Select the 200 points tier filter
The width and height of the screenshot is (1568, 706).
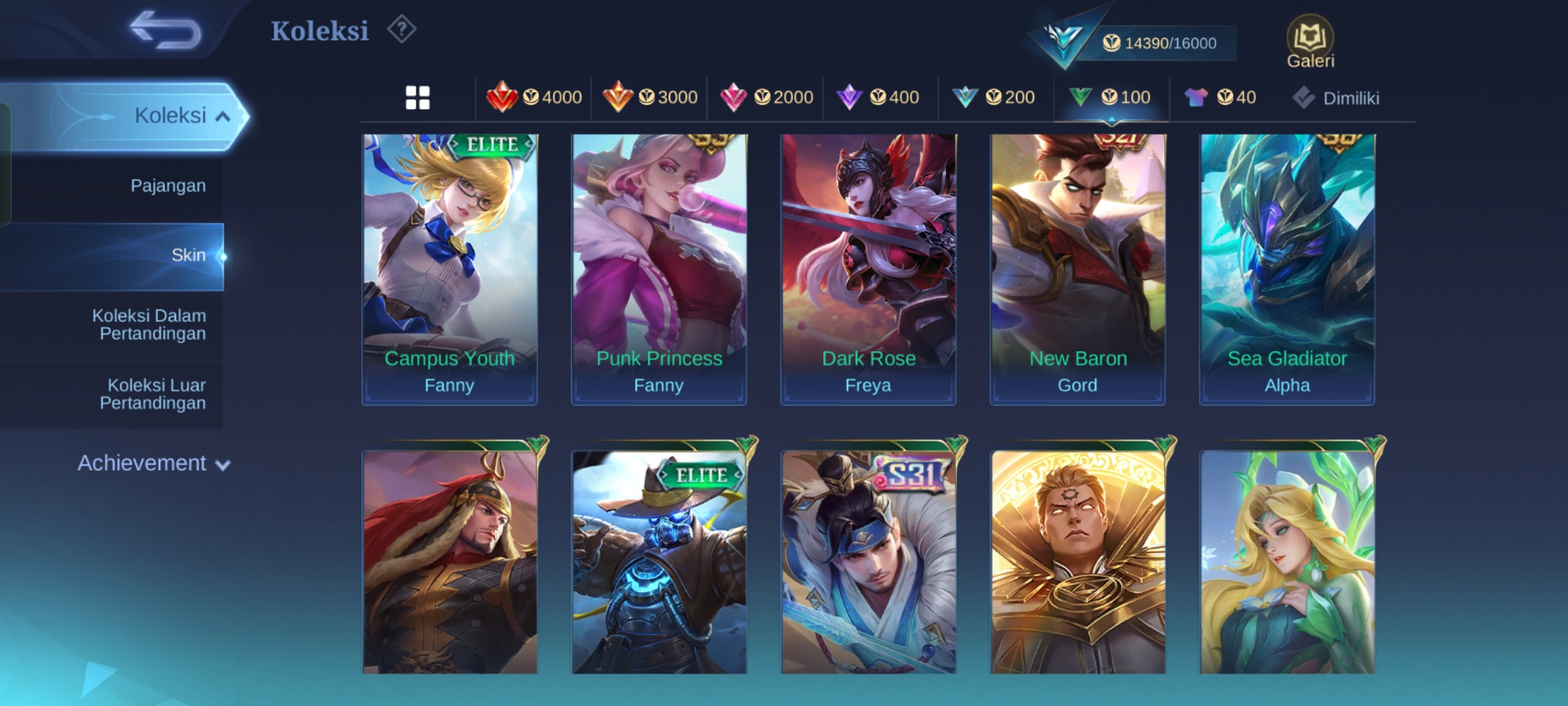[994, 97]
